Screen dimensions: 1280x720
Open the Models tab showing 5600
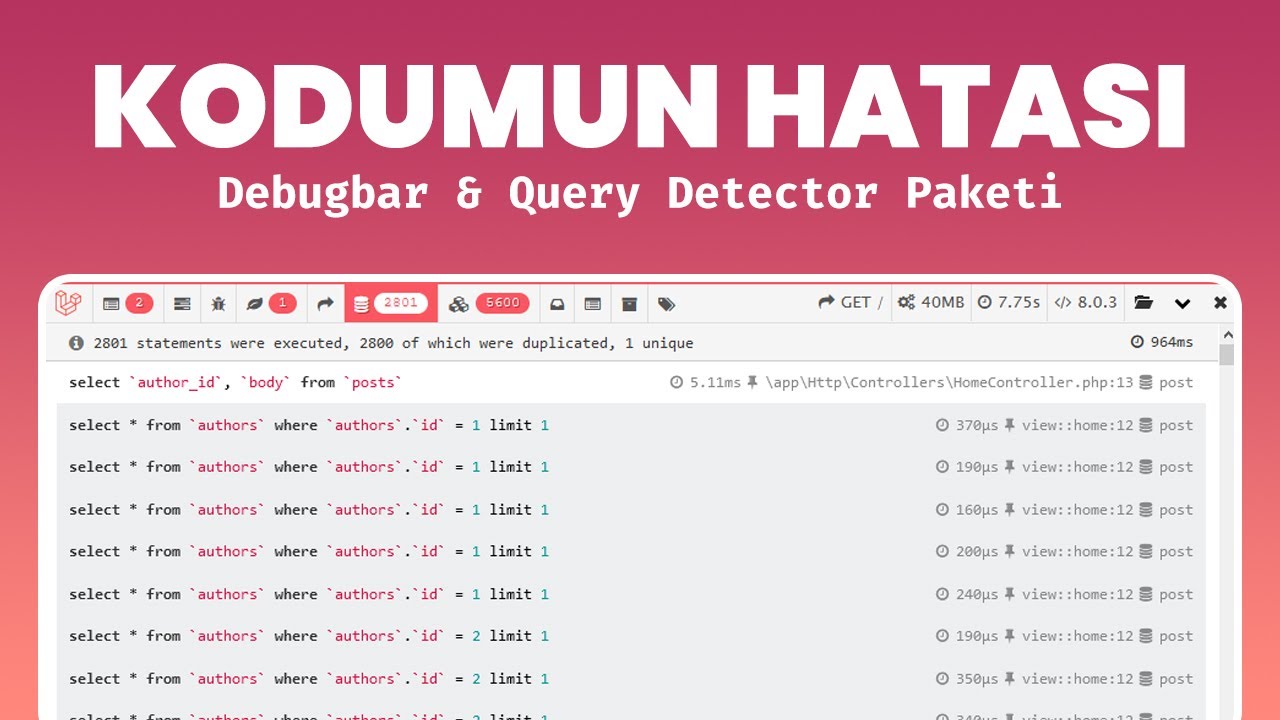tap(489, 303)
